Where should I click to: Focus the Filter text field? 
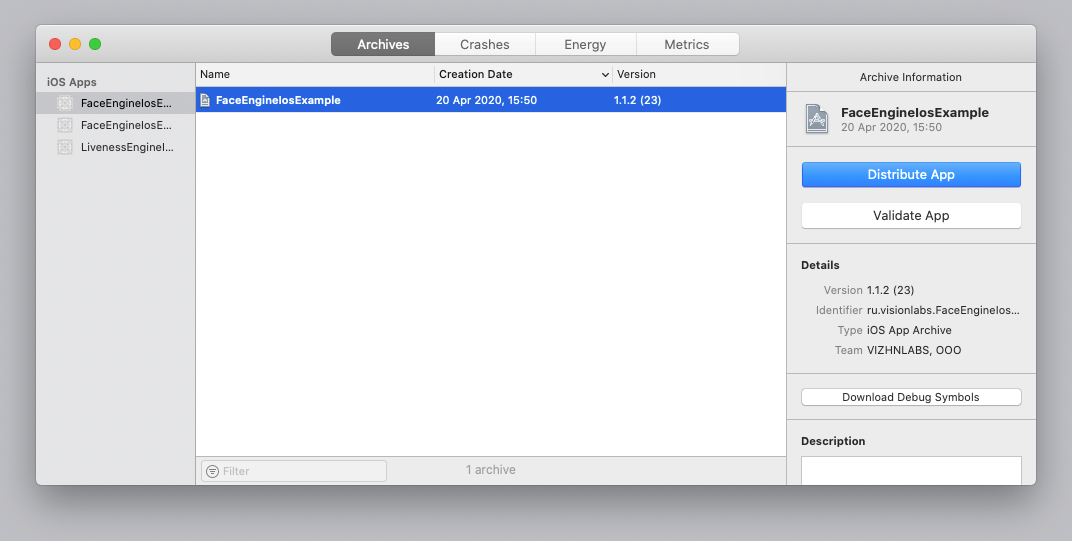[x=300, y=471]
